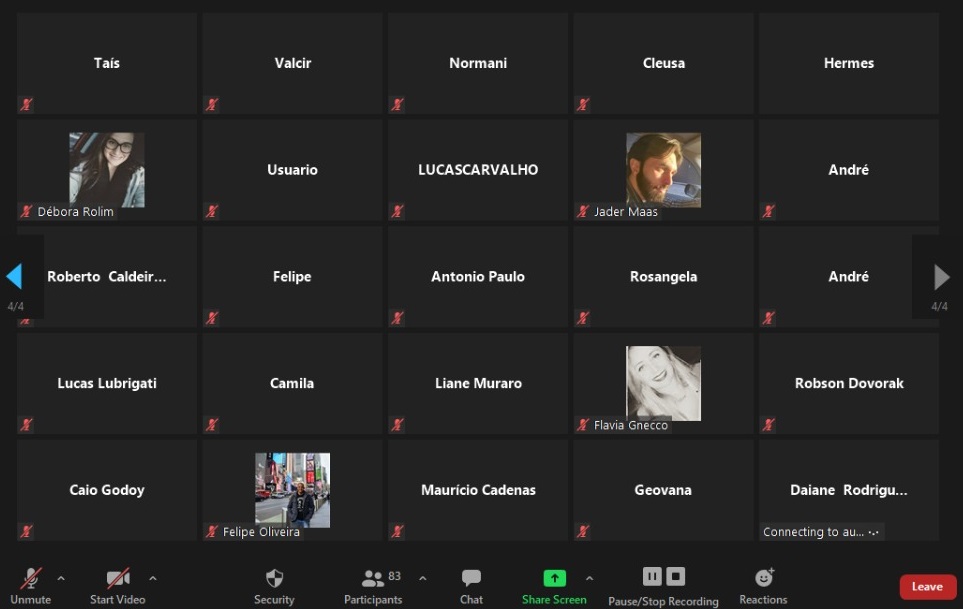This screenshot has height=609, width=963.
Task: Select Débora Rolim's profile photo
Action: [107, 170]
